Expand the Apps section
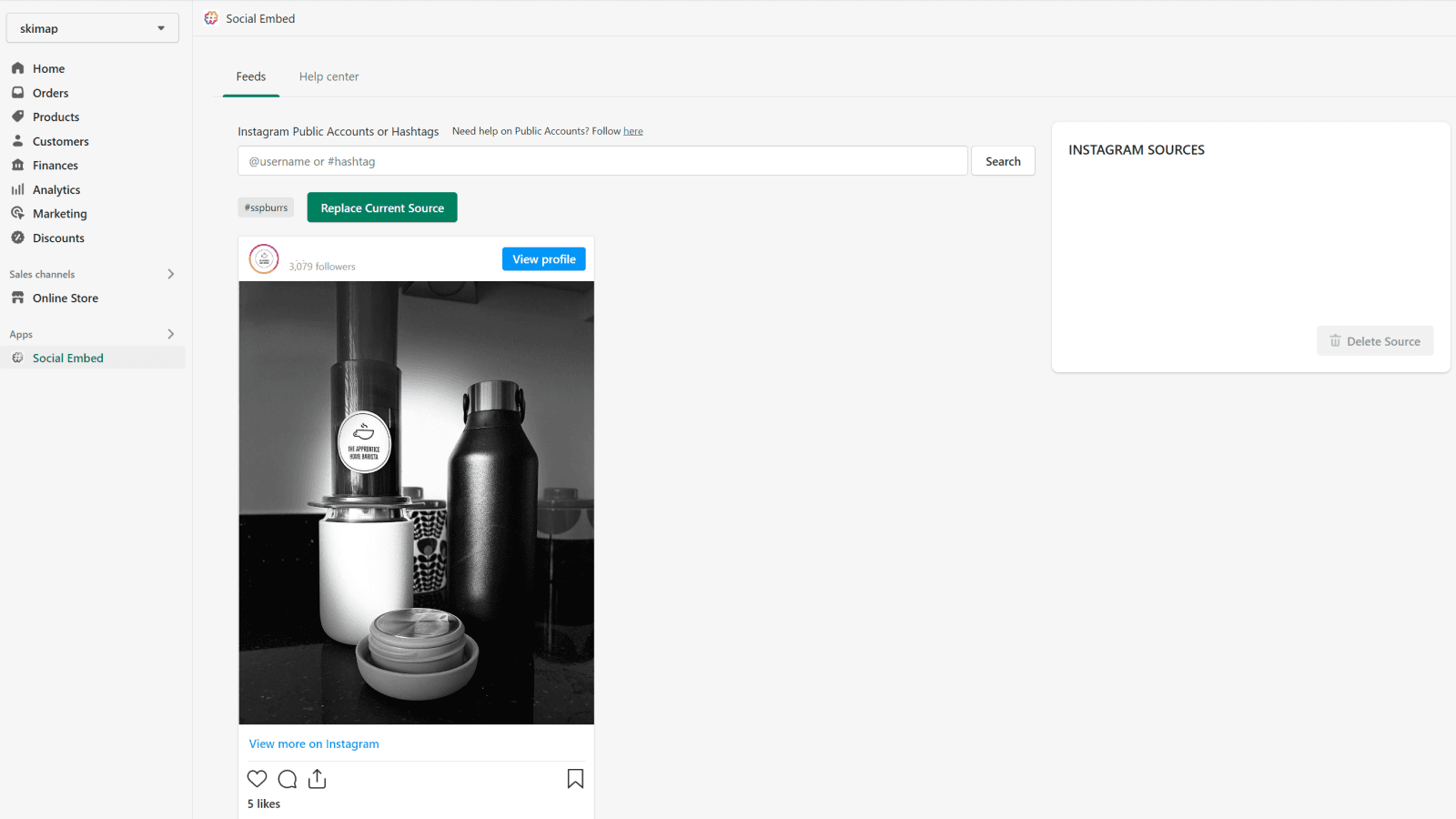1456x819 pixels. pyautogui.click(x=170, y=334)
